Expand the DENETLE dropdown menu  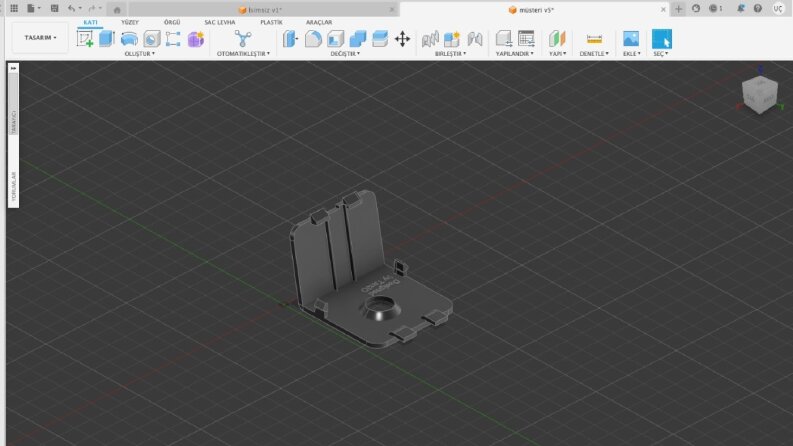[594, 54]
